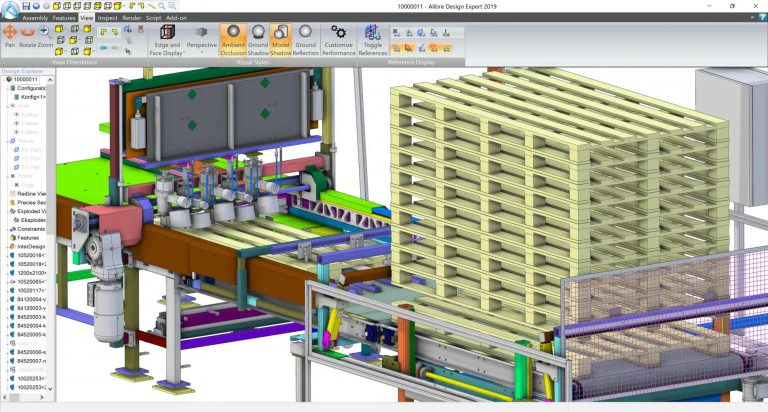
Task: Toggle Model Shadow display
Action: pos(281,40)
